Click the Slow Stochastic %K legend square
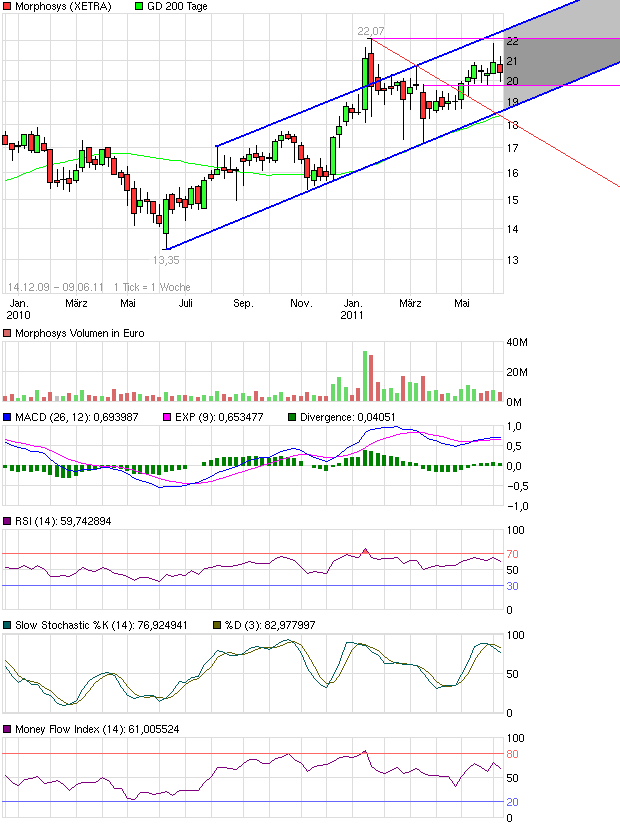Viewport: 620px width, 826px height. [7, 624]
